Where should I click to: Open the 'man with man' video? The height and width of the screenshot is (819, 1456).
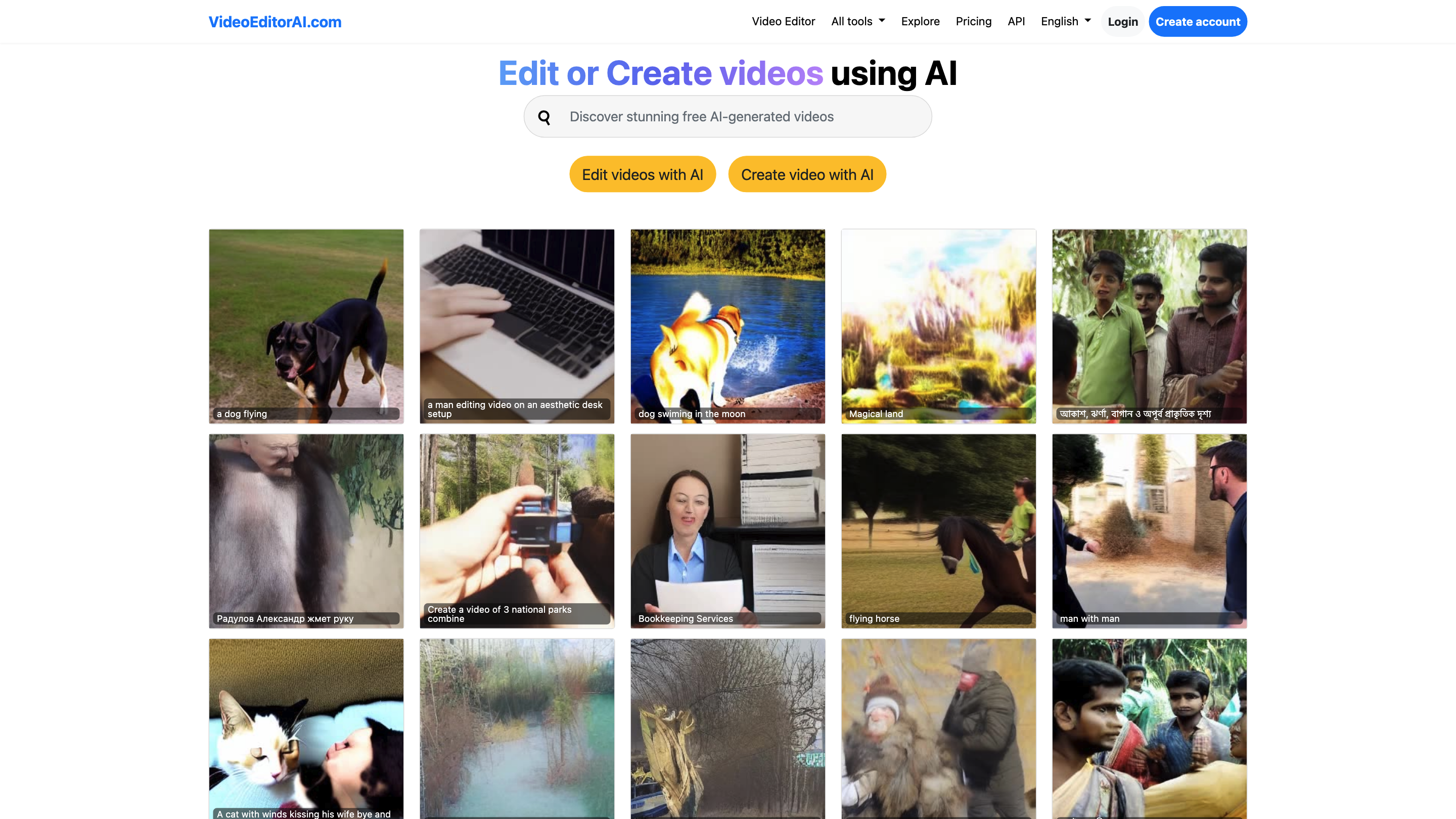click(x=1149, y=531)
